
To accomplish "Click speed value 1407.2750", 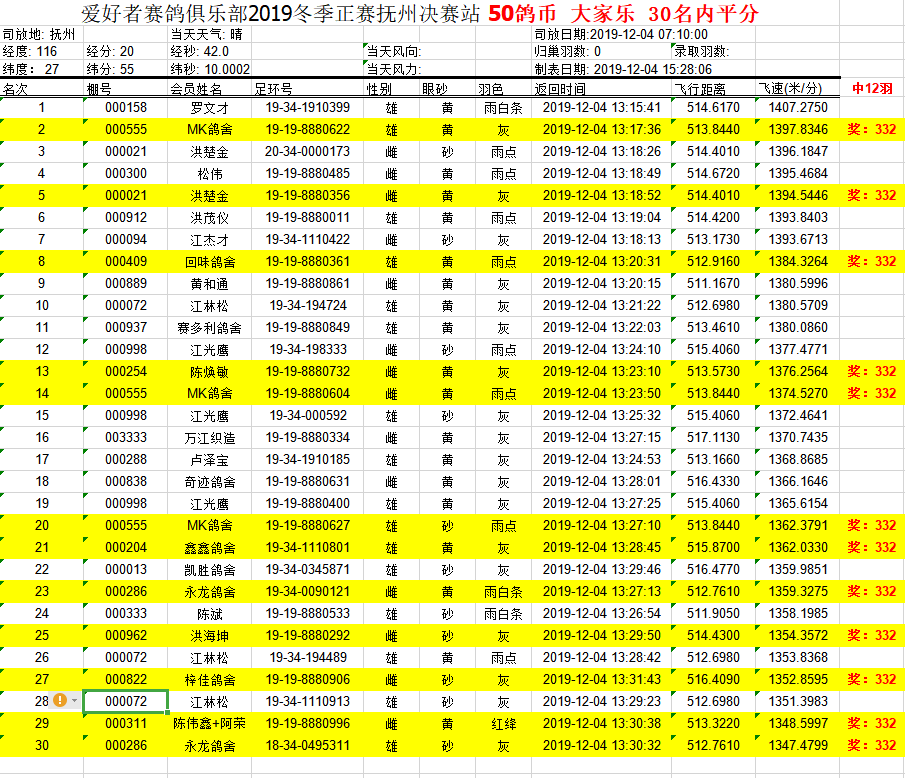I will (x=798, y=107).
